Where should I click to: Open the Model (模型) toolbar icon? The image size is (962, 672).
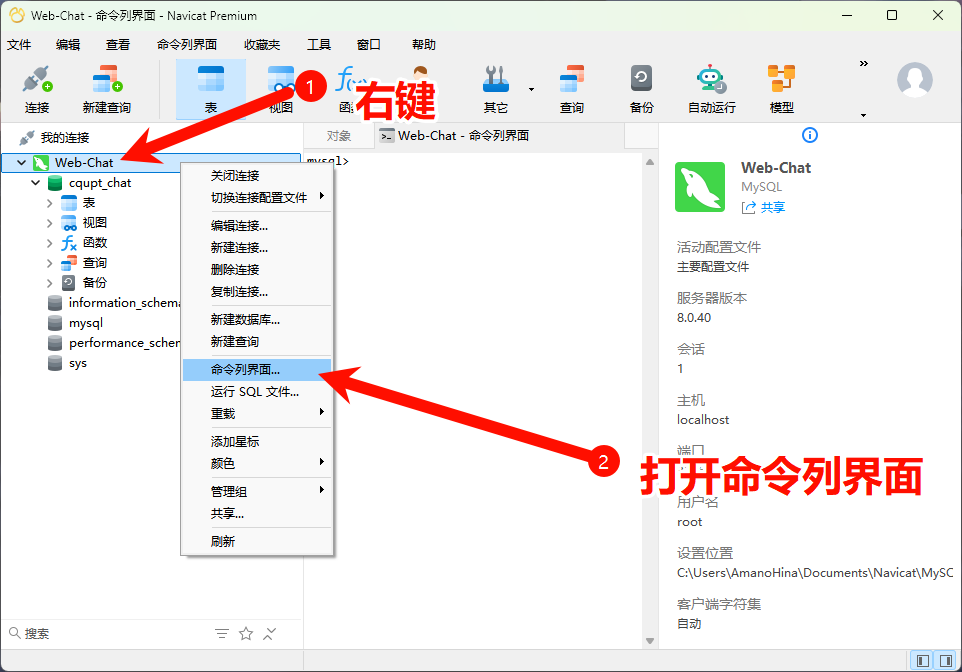782,89
